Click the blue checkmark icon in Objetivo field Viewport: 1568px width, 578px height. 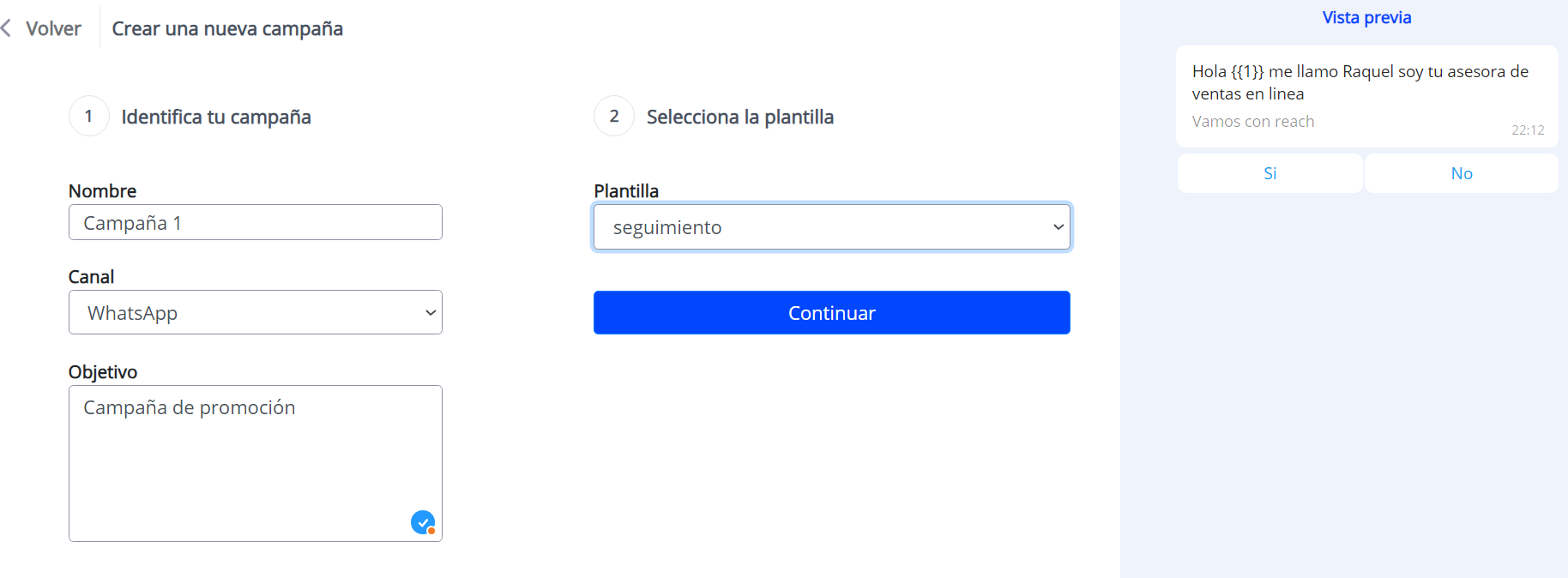coord(423,522)
